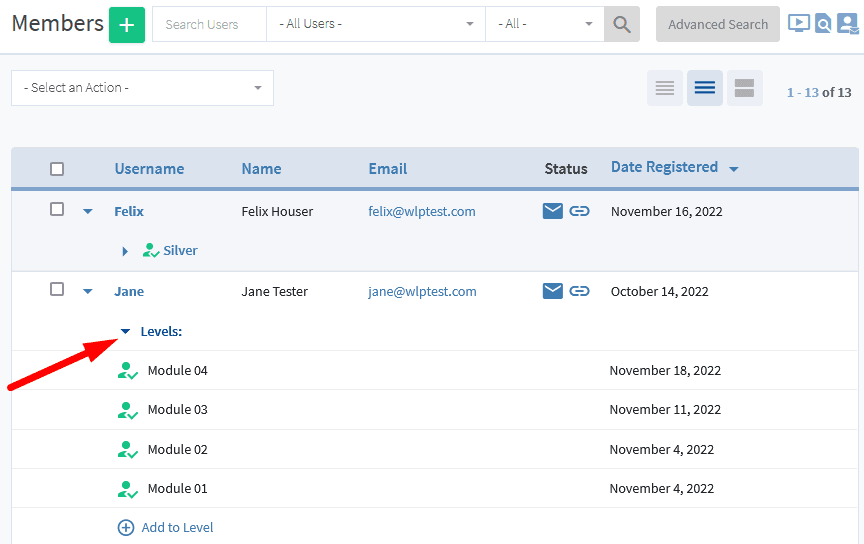Click in the Search Users field

(209, 24)
